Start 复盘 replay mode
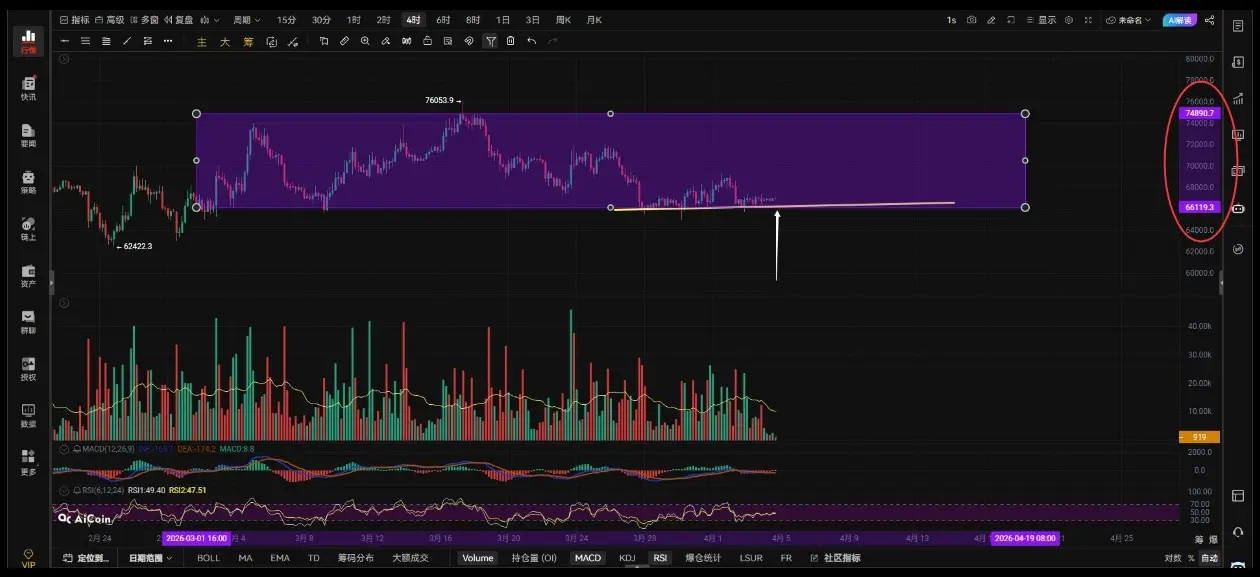This screenshot has width=1260, height=577. point(179,20)
